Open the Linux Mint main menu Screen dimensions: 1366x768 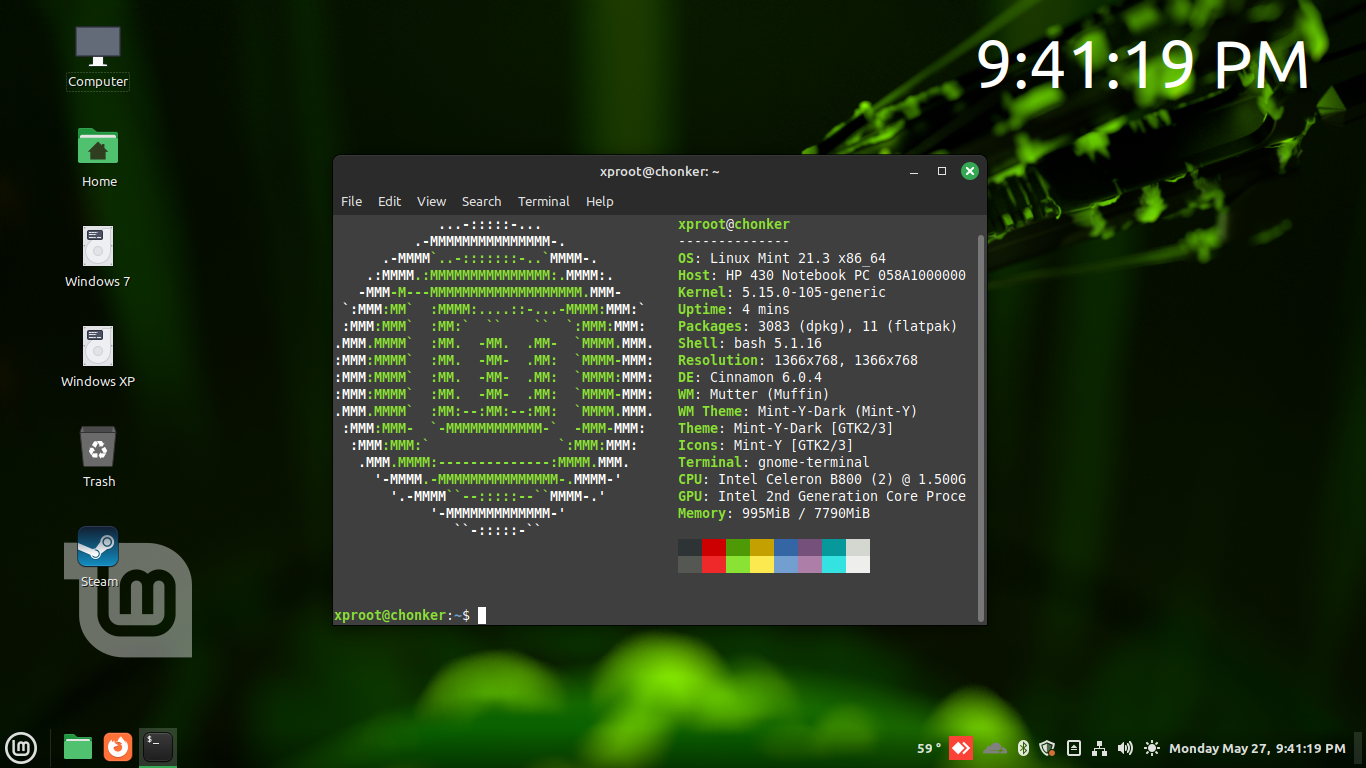pos(21,747)
